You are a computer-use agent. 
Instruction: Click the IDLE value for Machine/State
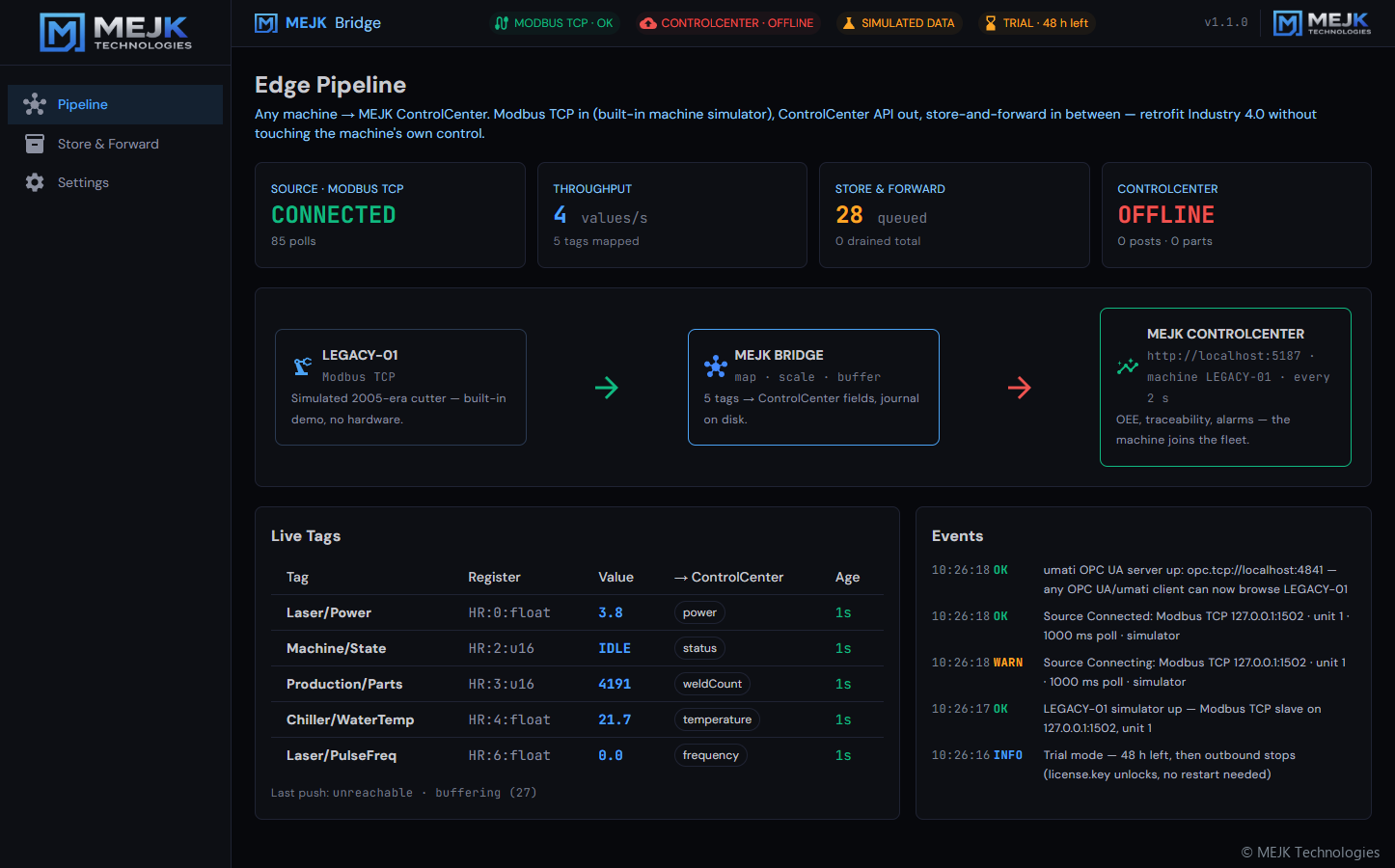pos(615,648)
